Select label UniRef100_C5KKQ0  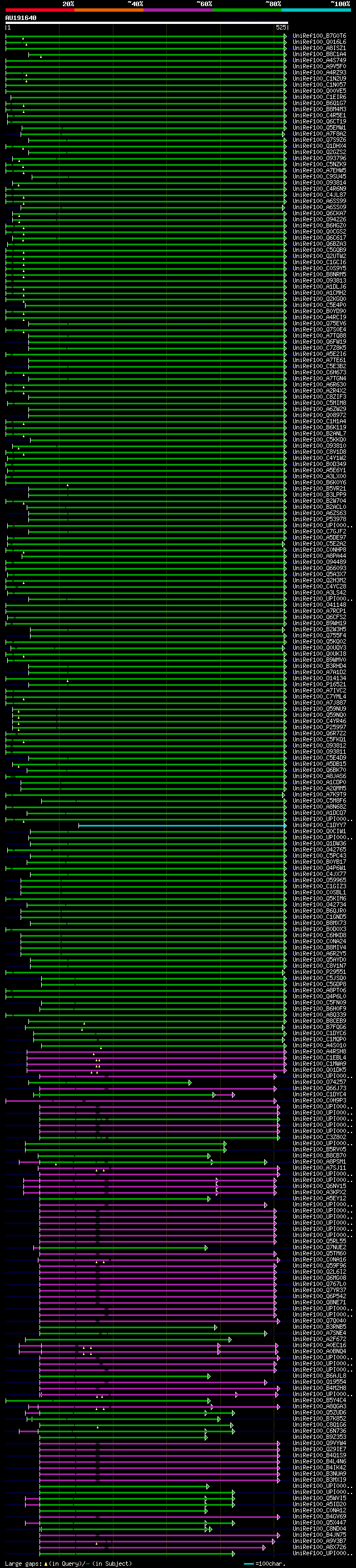(x=319, y=439)
